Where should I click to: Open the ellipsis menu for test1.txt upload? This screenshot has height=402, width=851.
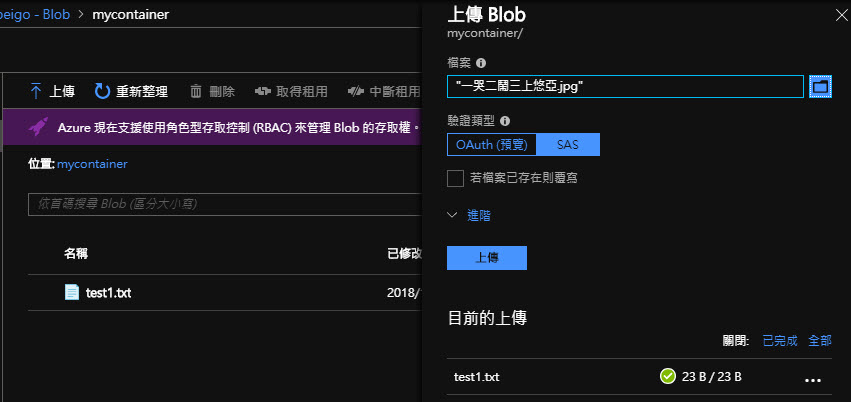(812, 378)
